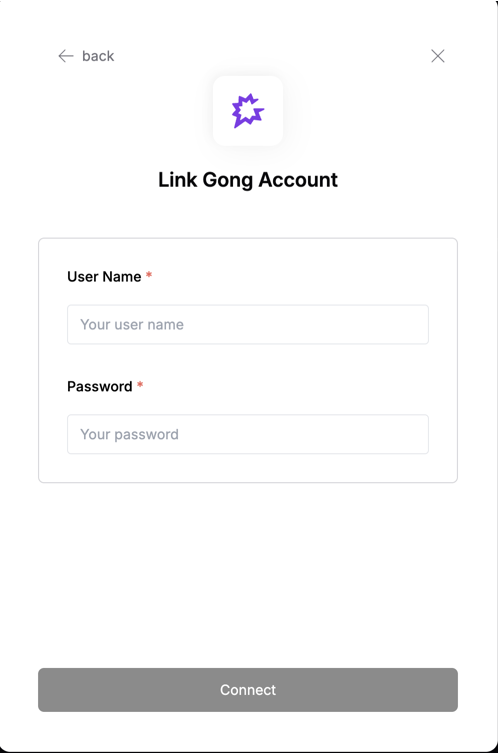Click the "Your password" placeholder text
498x753 pixels.
130,435
